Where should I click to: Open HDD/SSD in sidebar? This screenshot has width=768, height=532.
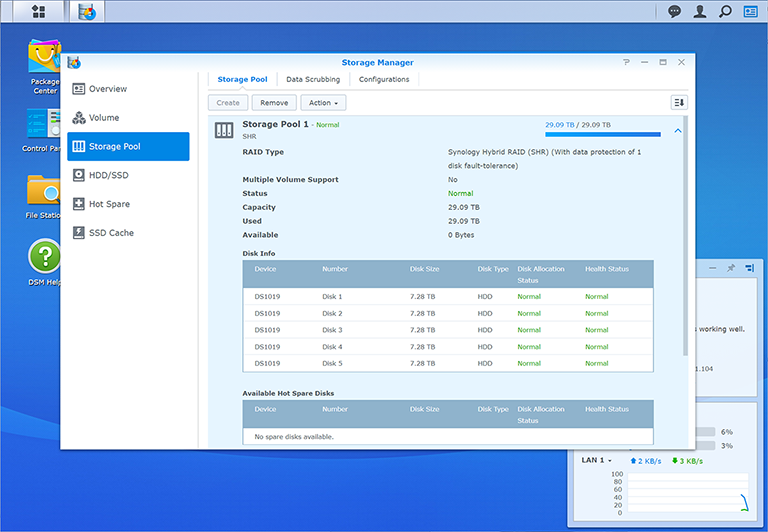pos(128,175)
